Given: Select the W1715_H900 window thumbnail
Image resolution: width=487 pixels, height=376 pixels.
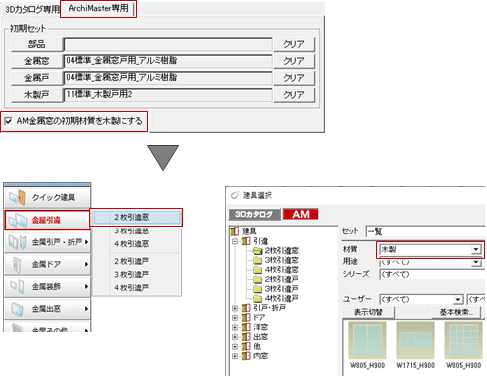Looking at the screenshot, I should click(415, 340).
